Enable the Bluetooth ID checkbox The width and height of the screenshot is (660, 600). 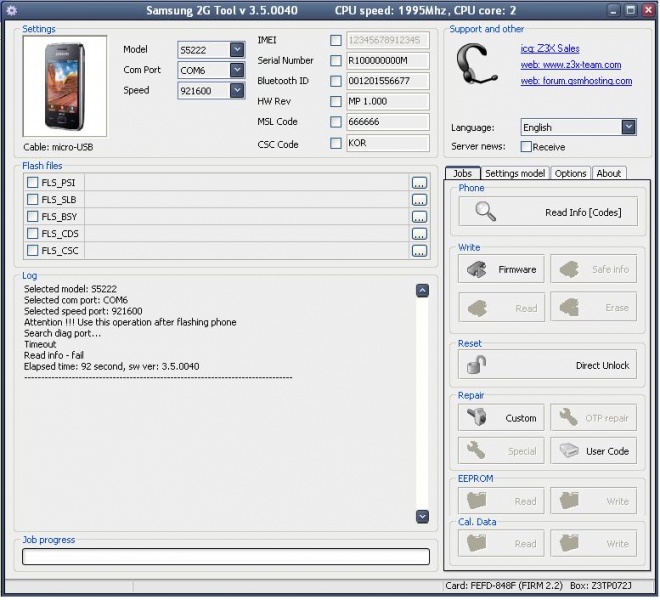click(x=336, y=81)
